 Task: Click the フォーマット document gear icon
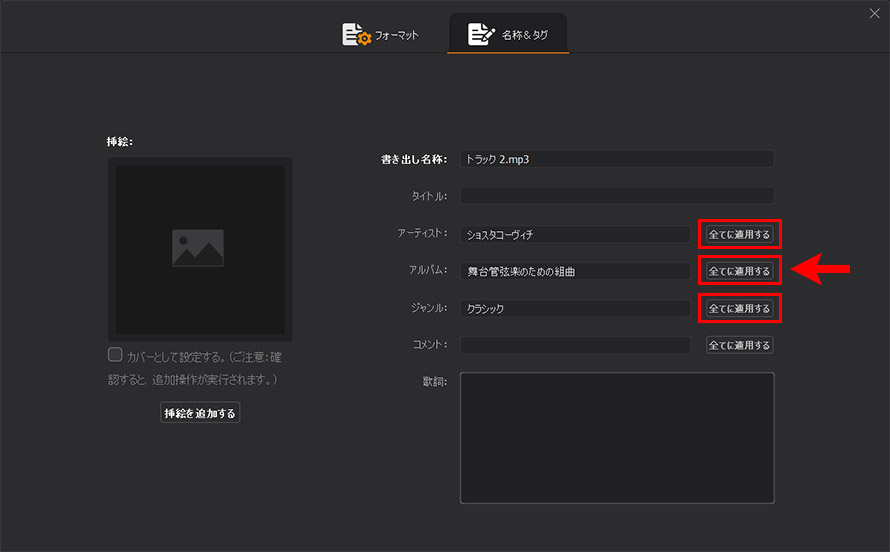[x=356, y=35]
